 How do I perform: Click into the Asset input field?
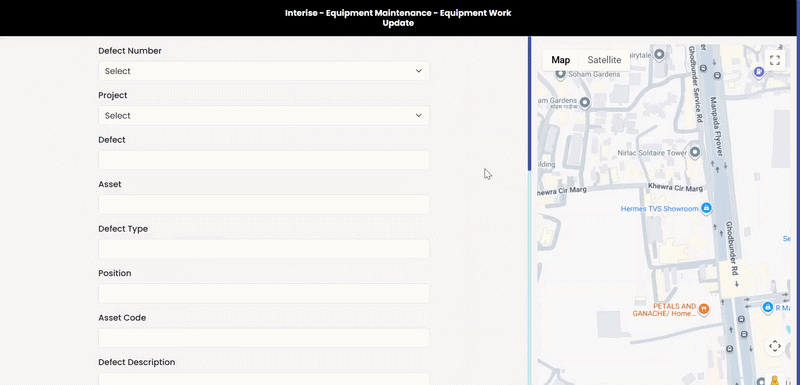pyautogui.click(x=264, y=204)
